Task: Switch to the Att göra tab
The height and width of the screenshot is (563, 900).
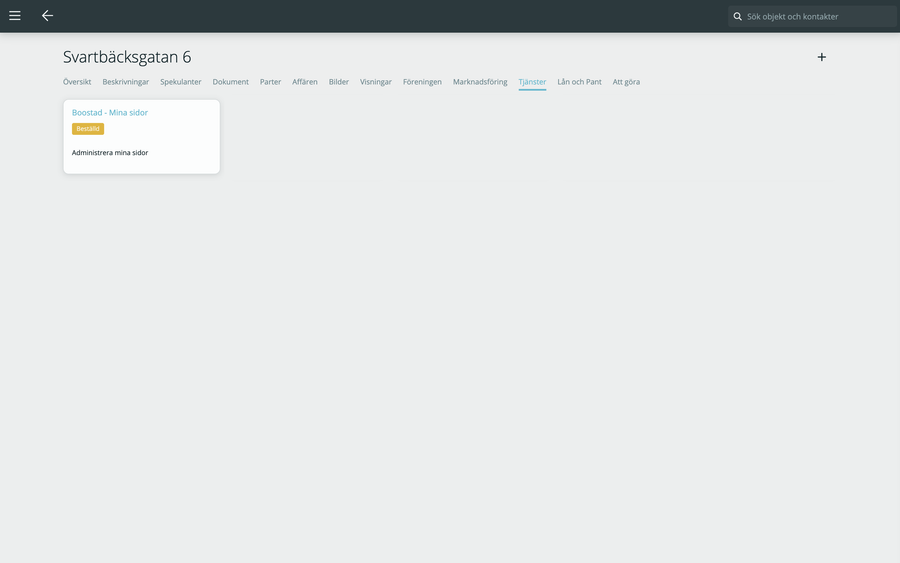Action: click(x=626, y=82)
